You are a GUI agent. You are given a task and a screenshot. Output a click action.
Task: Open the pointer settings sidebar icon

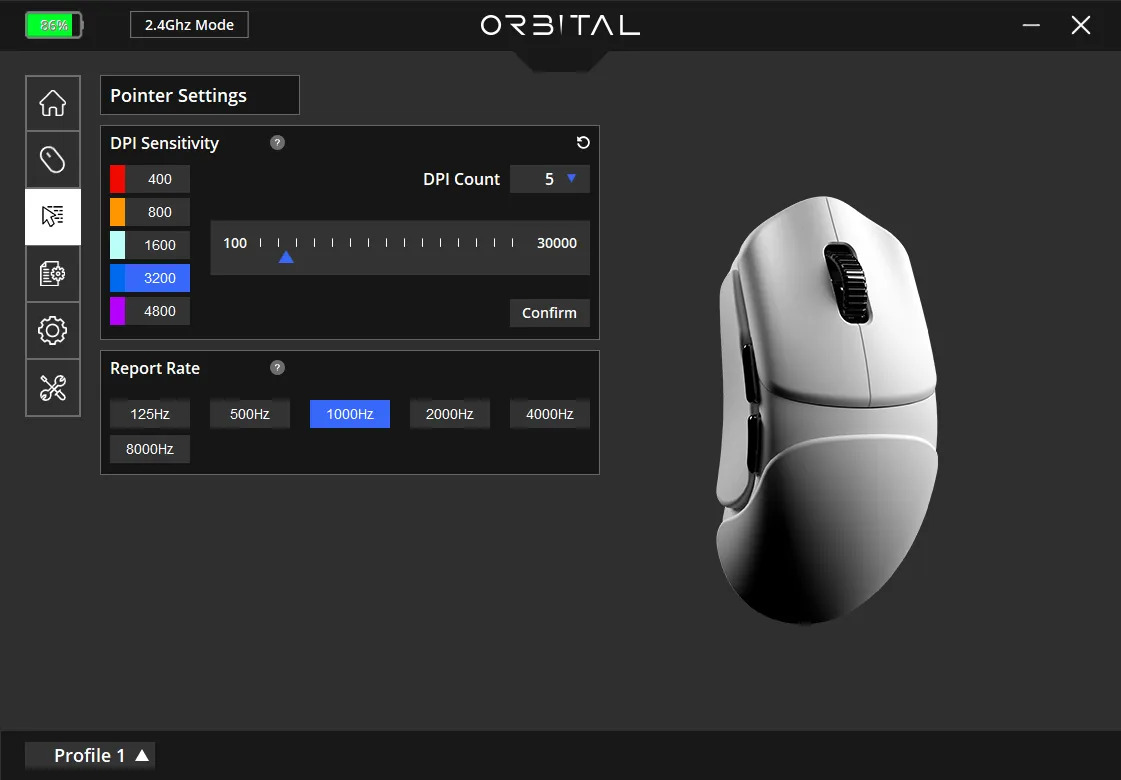(52, 217)
